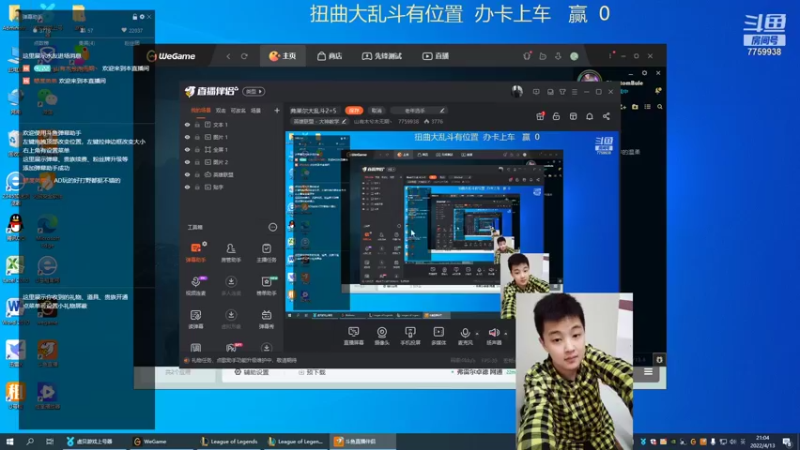Click the funnel icon in streaming app title bar
This screenshot has height=450, width=800.
(562, 92)
